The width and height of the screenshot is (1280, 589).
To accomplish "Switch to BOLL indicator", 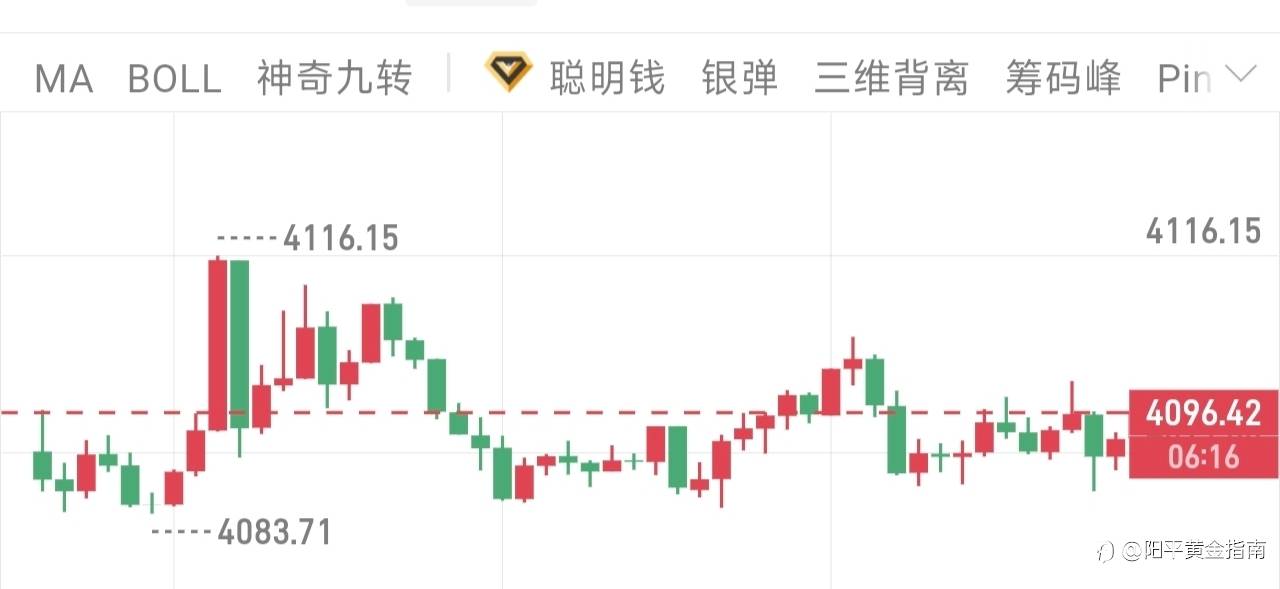I will coord(174,78).
